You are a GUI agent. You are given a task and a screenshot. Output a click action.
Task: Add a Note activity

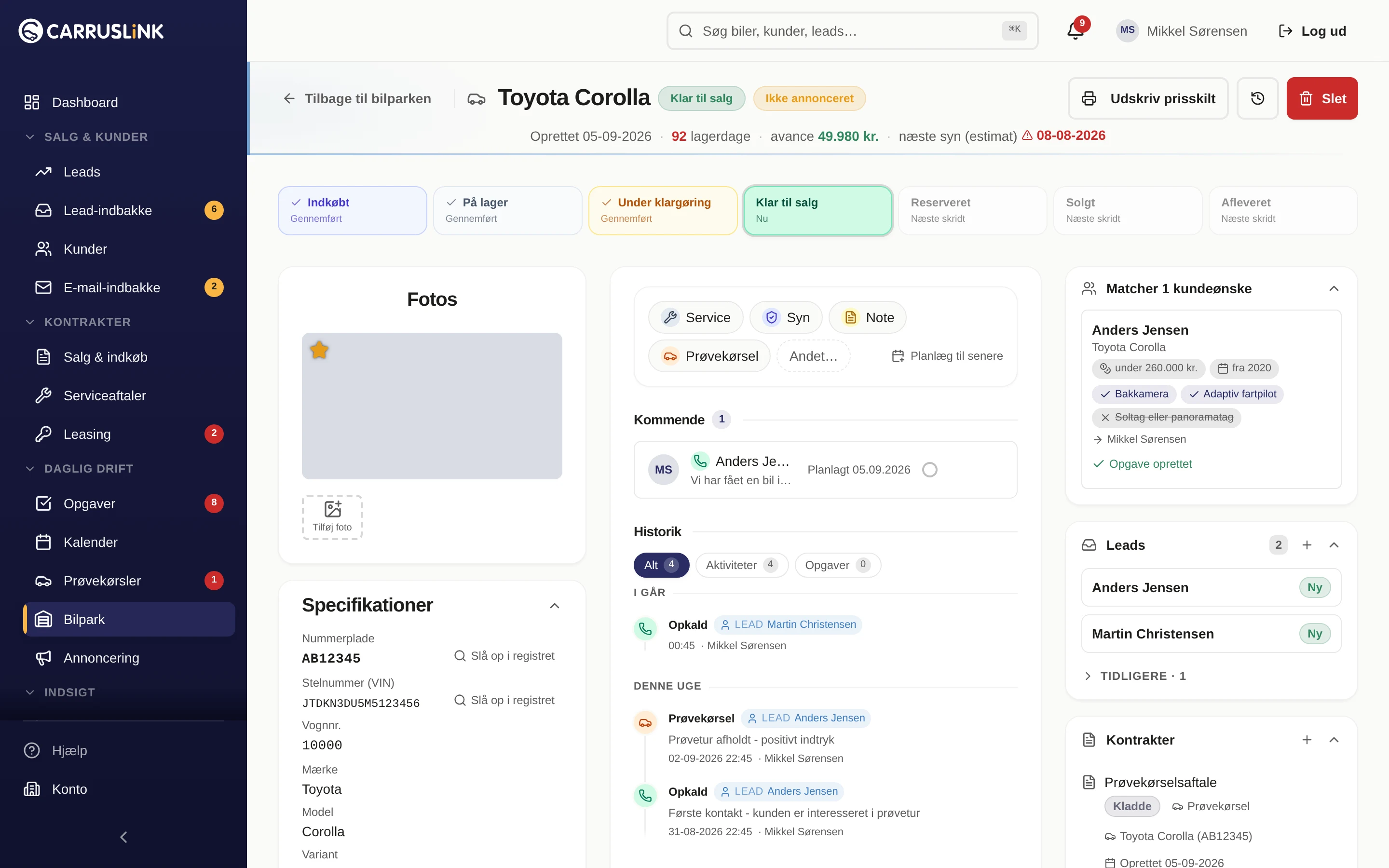pyautogui.click(x=867, y=317)
